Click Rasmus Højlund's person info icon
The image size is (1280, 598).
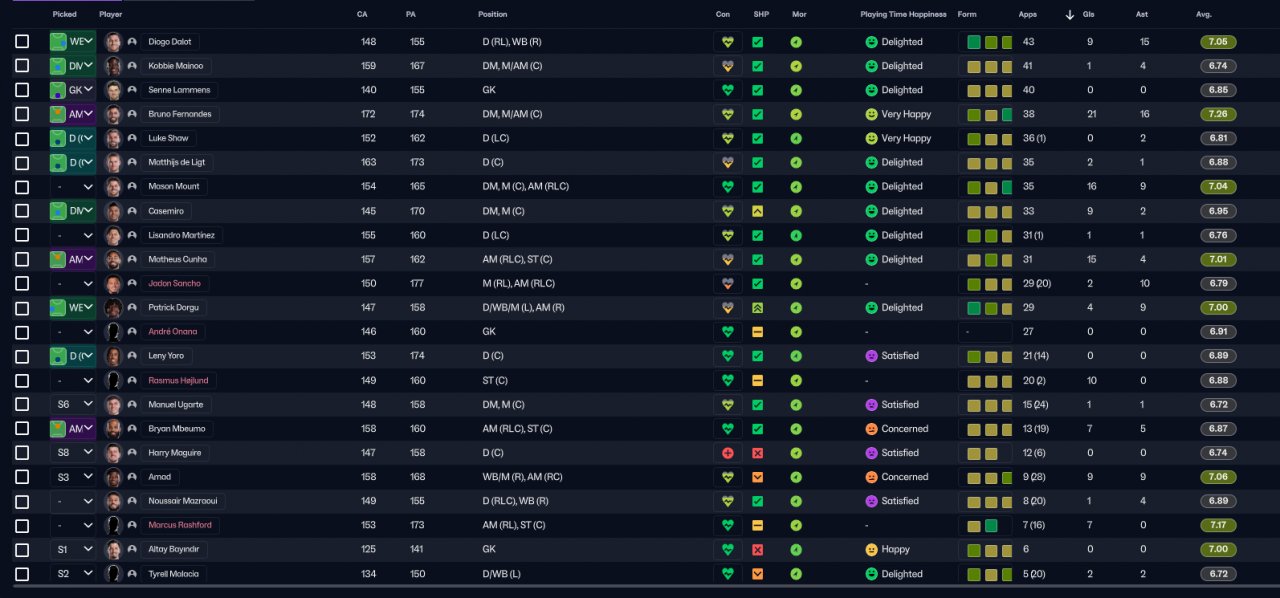tap(132, 381)
